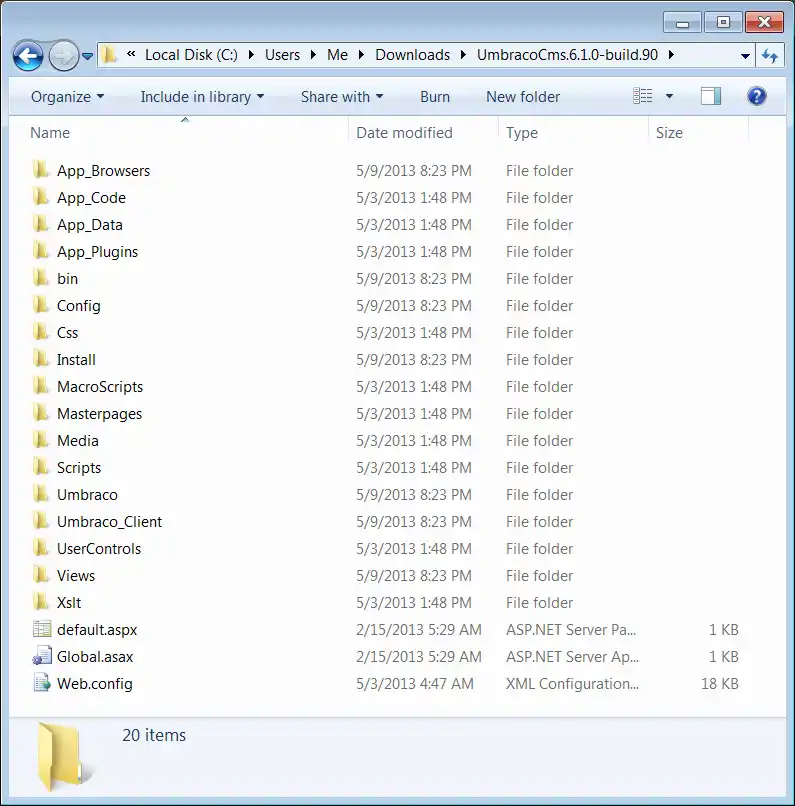
Task: Select the Xslt folder icon
Action: [41, 601]
